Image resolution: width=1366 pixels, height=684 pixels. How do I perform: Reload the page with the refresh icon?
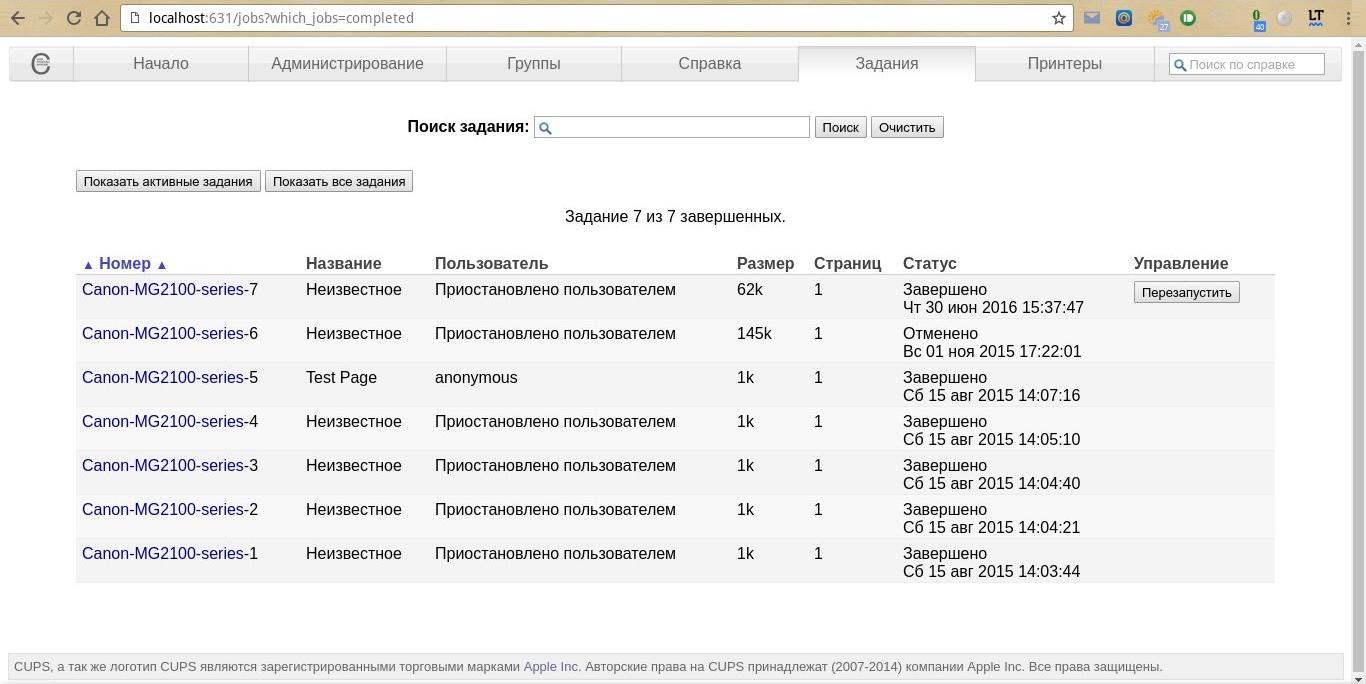(74, 18)
